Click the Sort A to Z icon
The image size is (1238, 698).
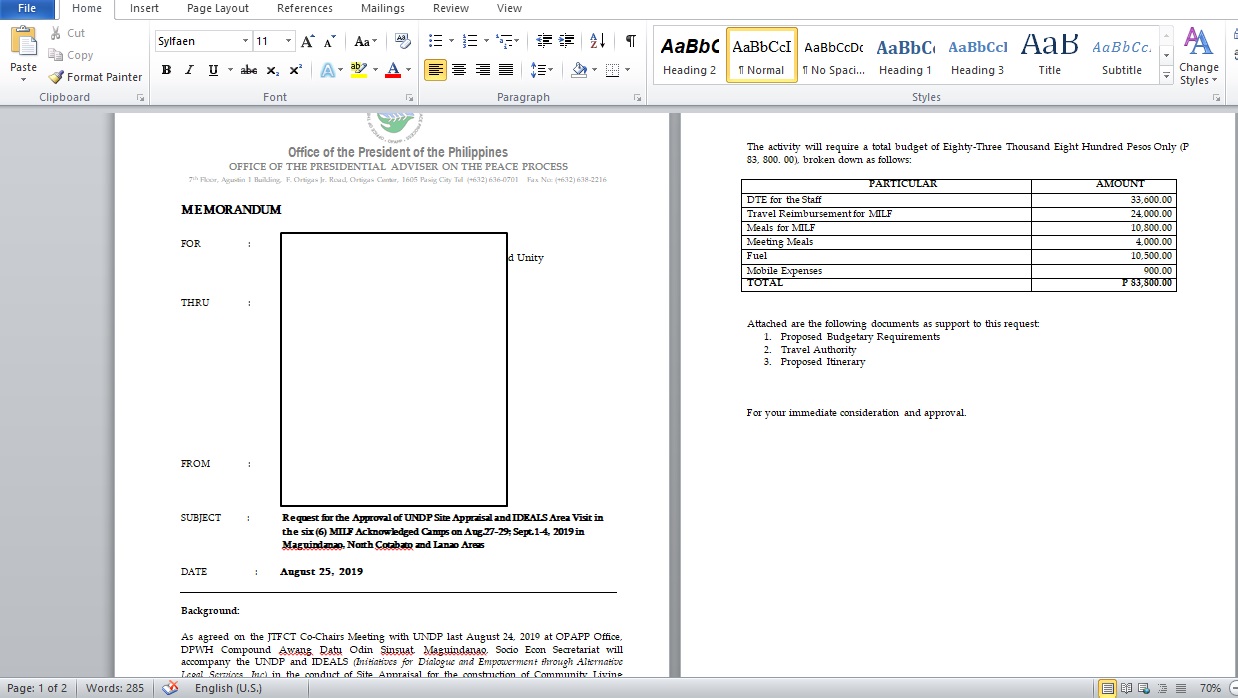[598, 41]
